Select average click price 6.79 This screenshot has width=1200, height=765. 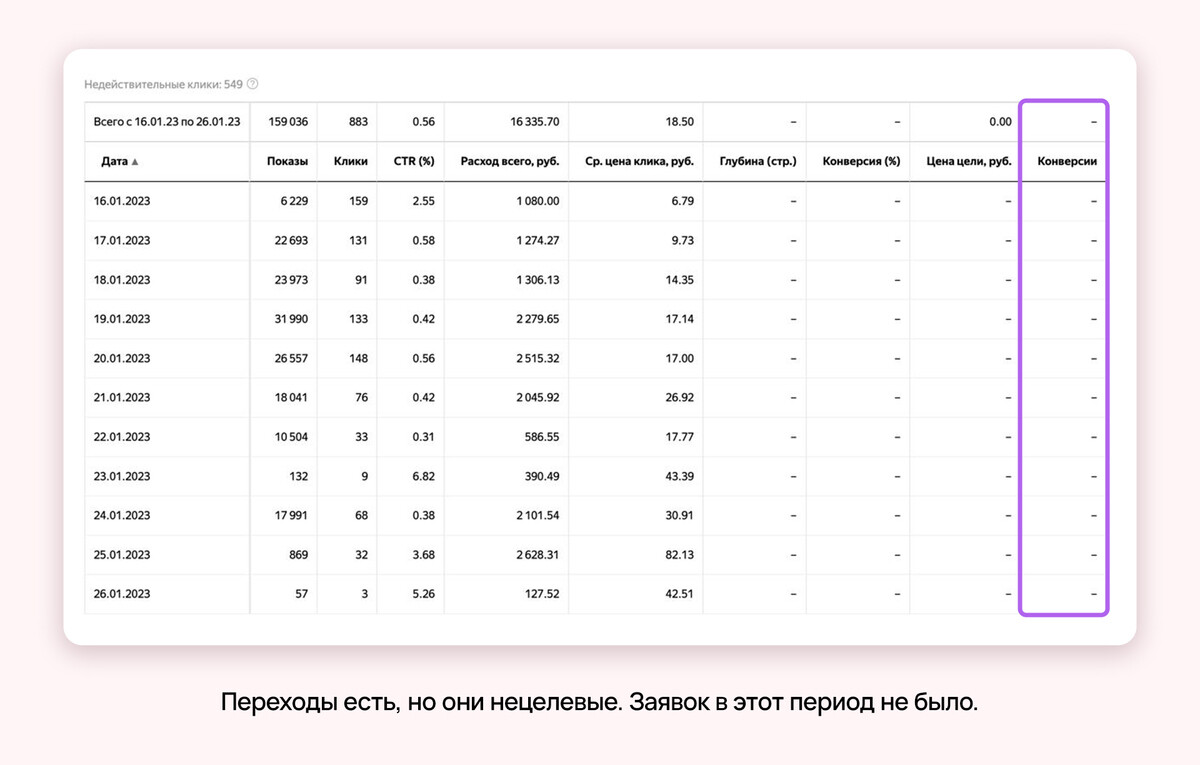(683, 201)
